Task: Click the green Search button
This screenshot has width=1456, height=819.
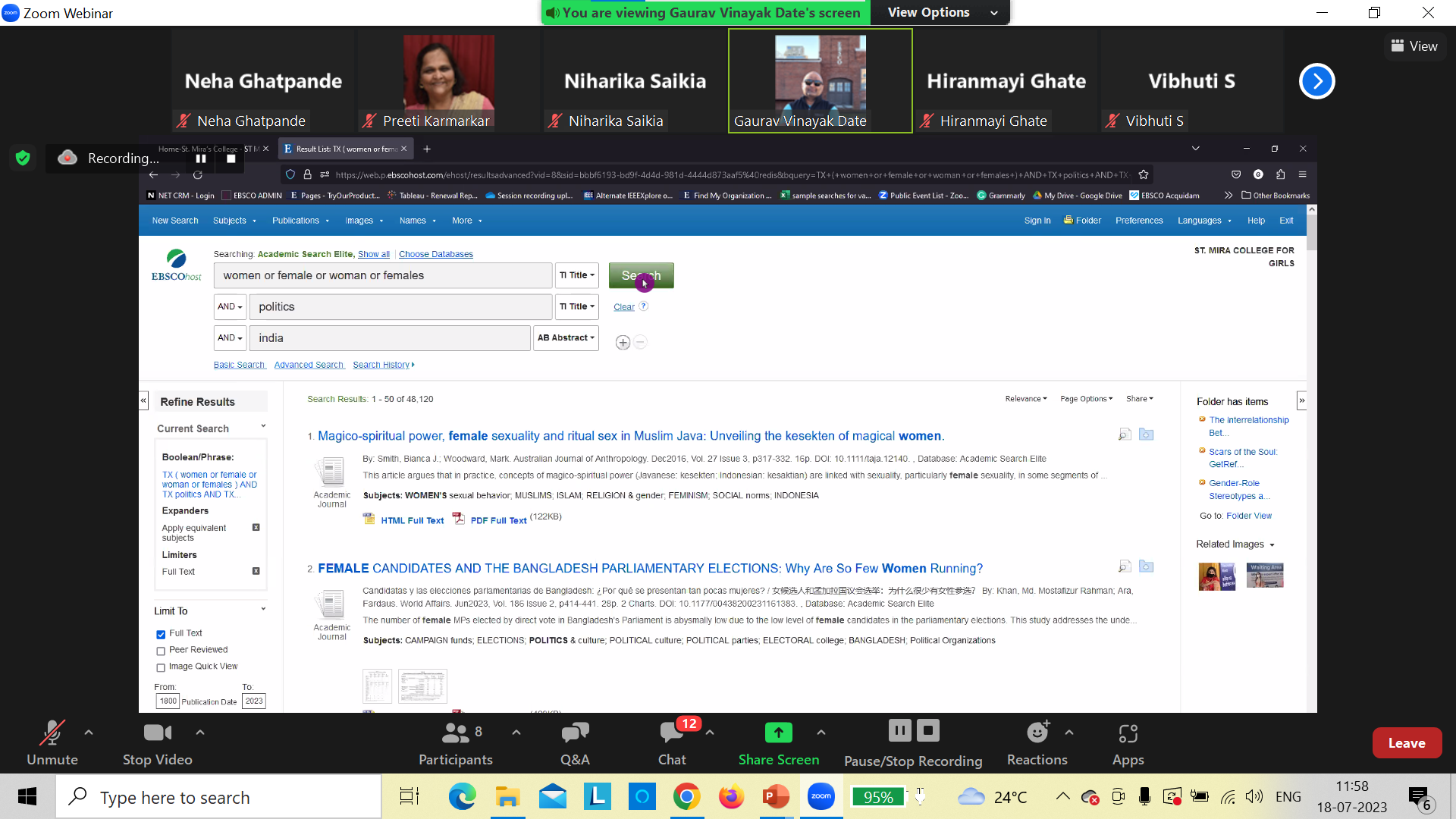Action: click(x=641, y=275)
